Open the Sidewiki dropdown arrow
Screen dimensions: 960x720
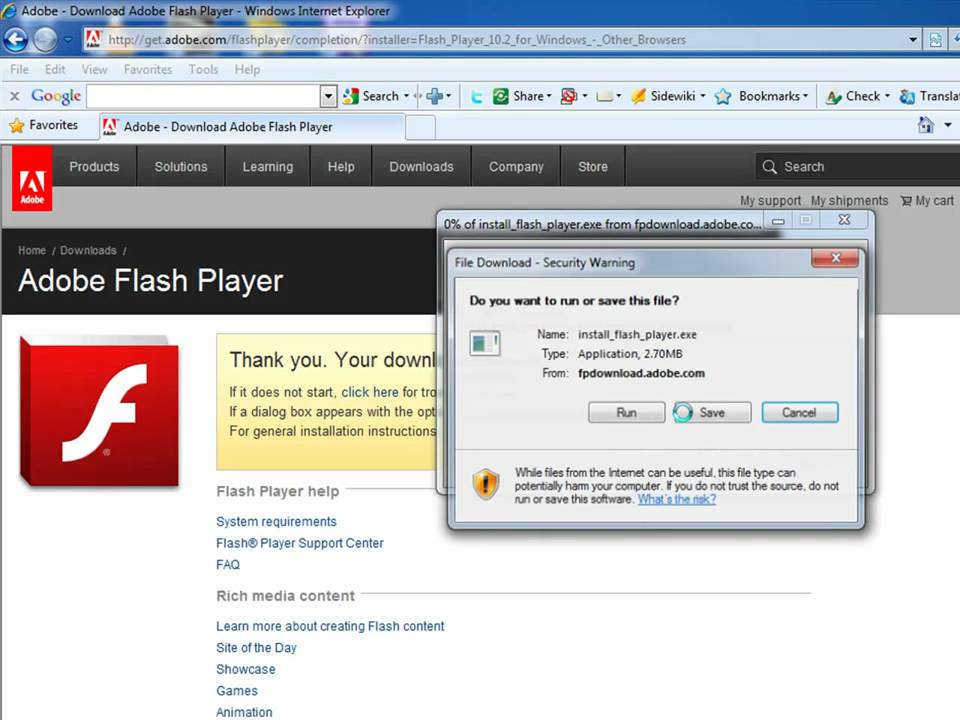tap(702, 96)
